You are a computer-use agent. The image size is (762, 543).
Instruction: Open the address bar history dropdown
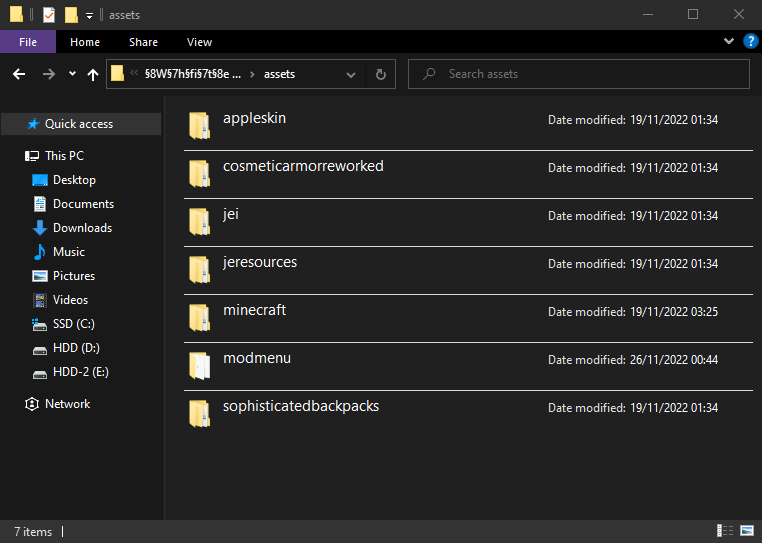tap(351, 74)
